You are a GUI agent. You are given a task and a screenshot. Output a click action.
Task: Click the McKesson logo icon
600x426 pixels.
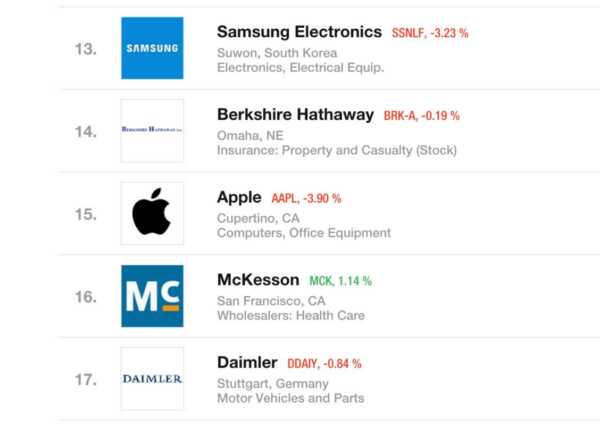(x=152, y=296)
